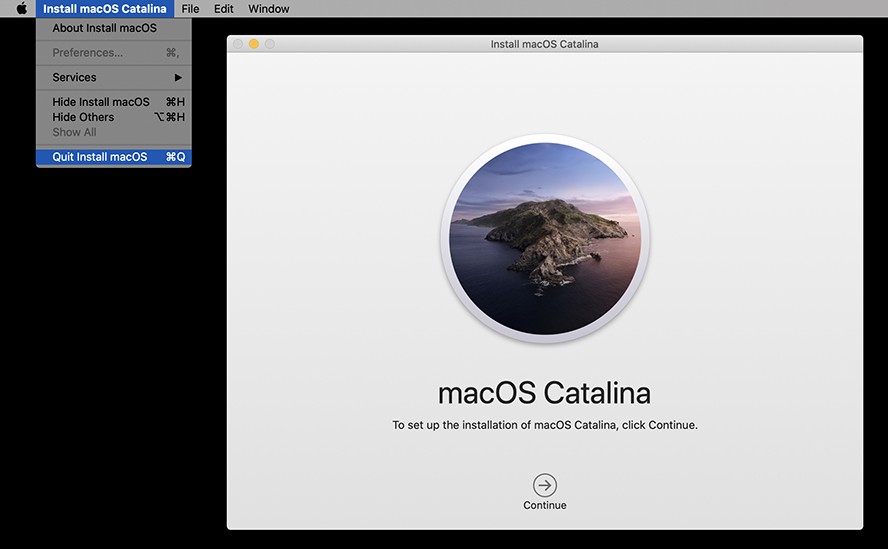The image size is (888, 549).
Task: Click the Continue label
Action: point(545,505)
